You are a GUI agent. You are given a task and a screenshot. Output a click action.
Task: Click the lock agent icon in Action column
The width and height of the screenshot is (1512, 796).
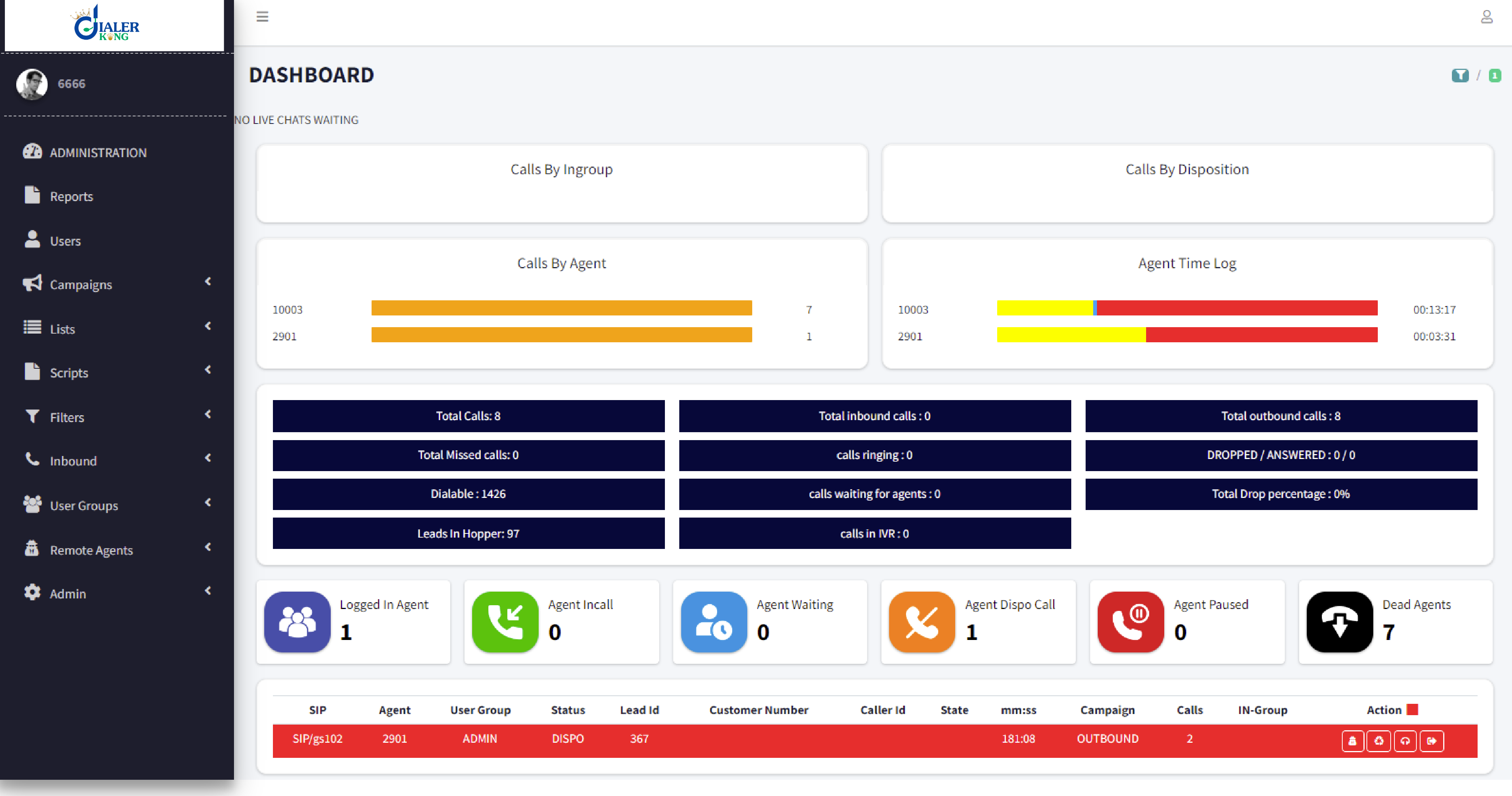click(x=1353, y=741)
